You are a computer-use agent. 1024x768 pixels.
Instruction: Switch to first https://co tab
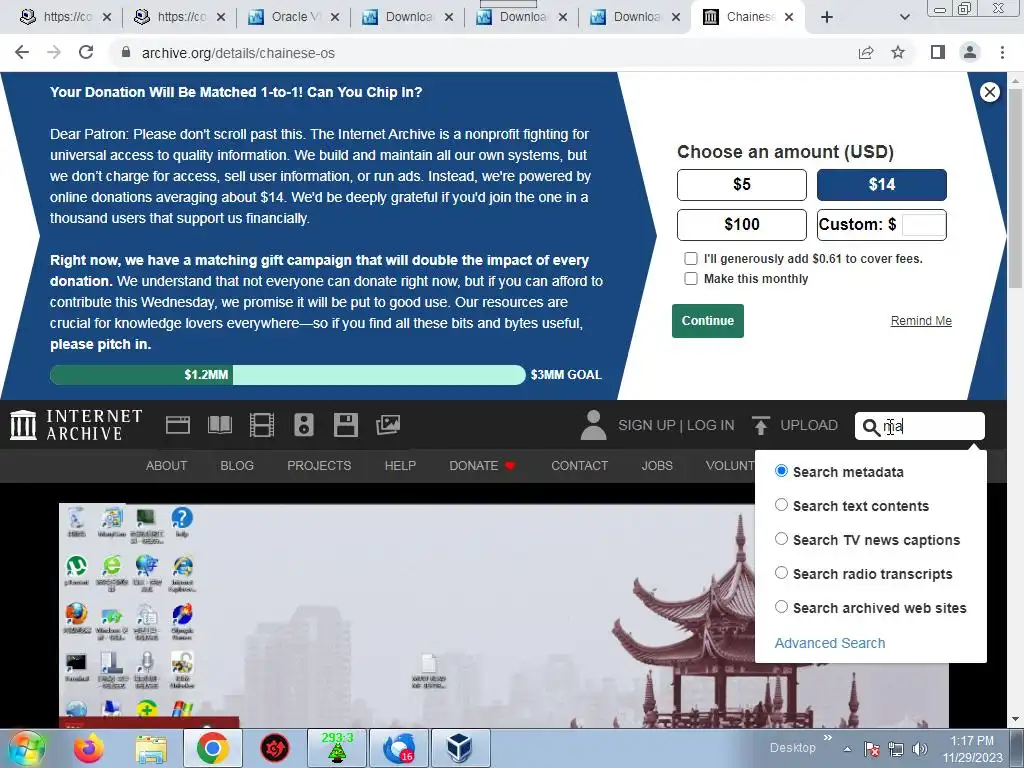click(65, 17)
